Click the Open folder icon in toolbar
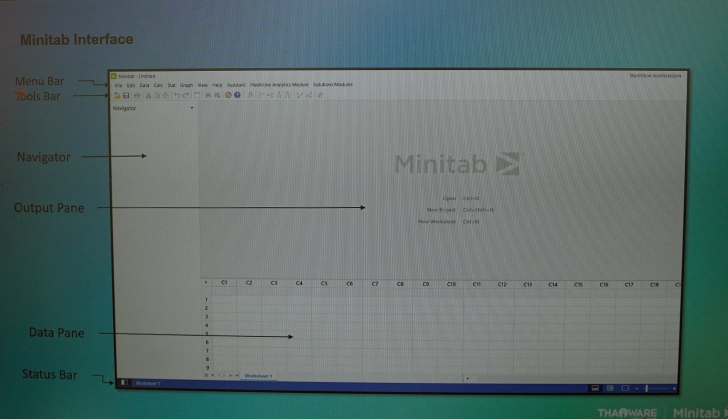 117,95
